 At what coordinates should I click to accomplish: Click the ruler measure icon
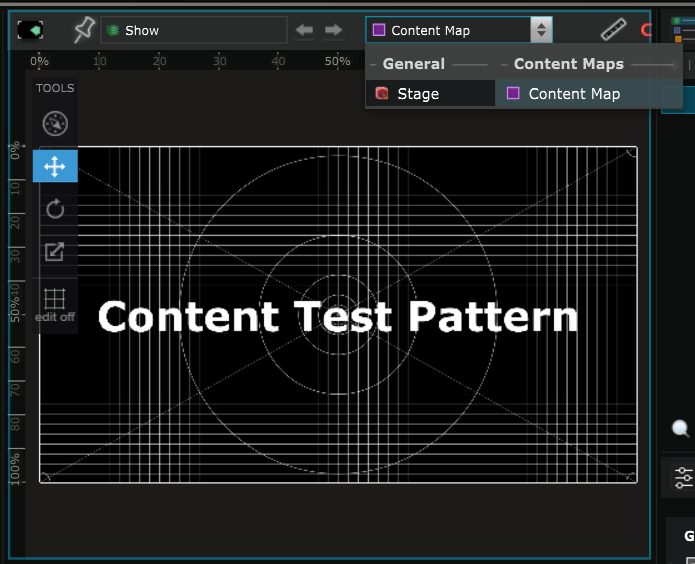pos(613,30)
